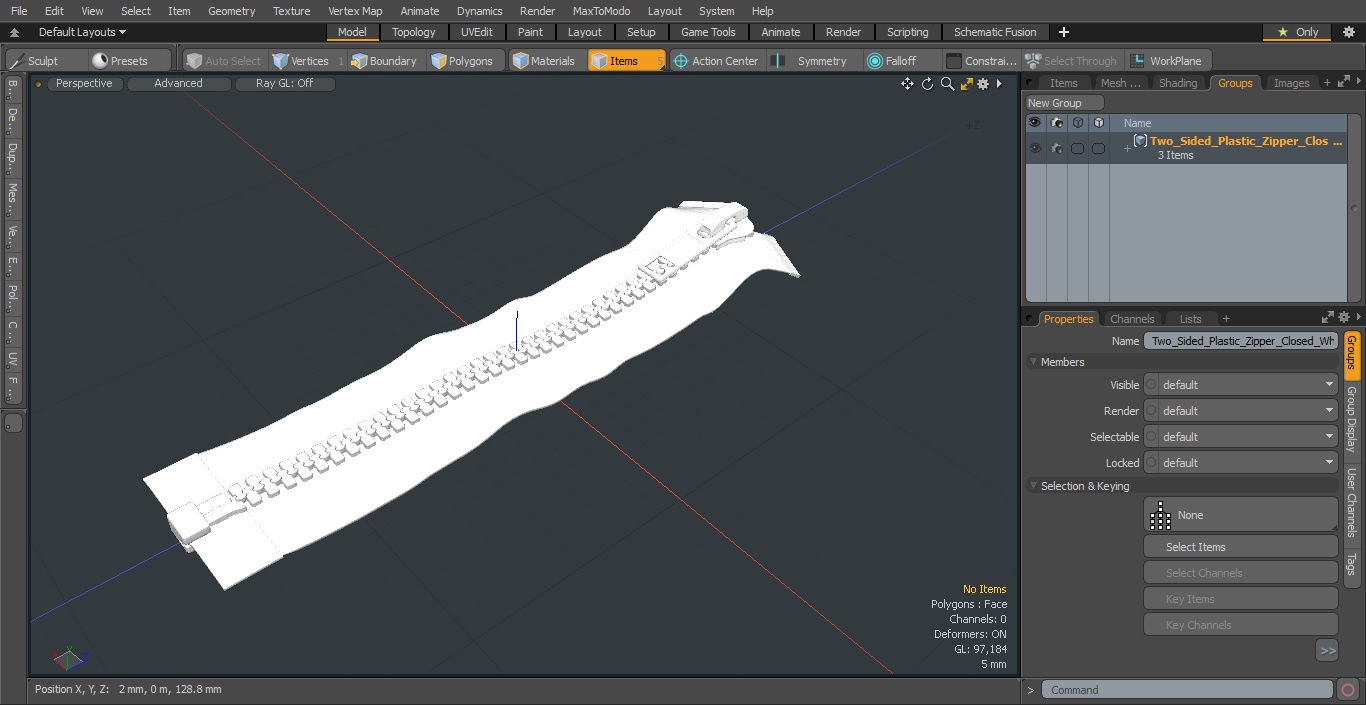Screen dimensions: 1366x705
Task: Open the Perspective view type dropdown
Action: click(x=84, y=84)
